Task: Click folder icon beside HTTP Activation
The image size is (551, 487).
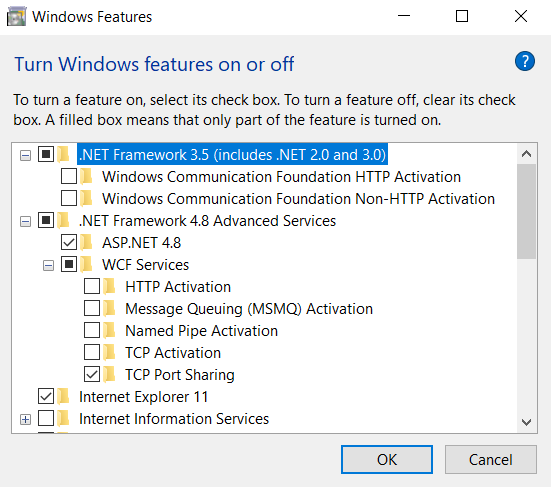Action: pos(110,286)
